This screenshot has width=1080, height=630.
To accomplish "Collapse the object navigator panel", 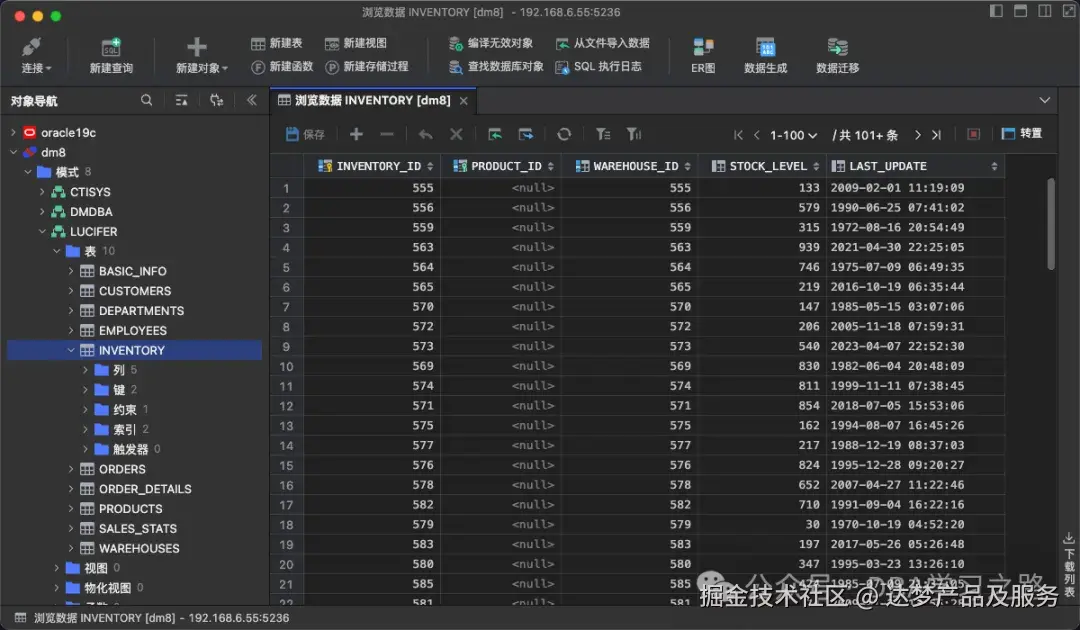I will pyautogui.click(x=252, y=100).
